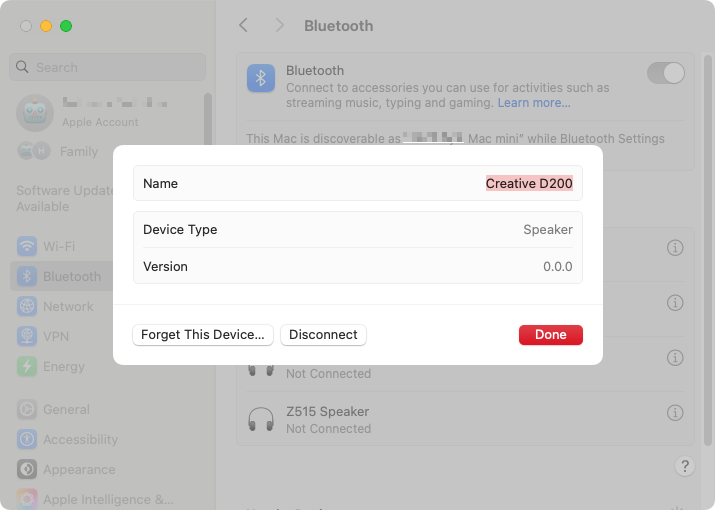Screen dimensions: 715x510
Task: Open Wi-Fi settings icon
Action: (27, 246)
